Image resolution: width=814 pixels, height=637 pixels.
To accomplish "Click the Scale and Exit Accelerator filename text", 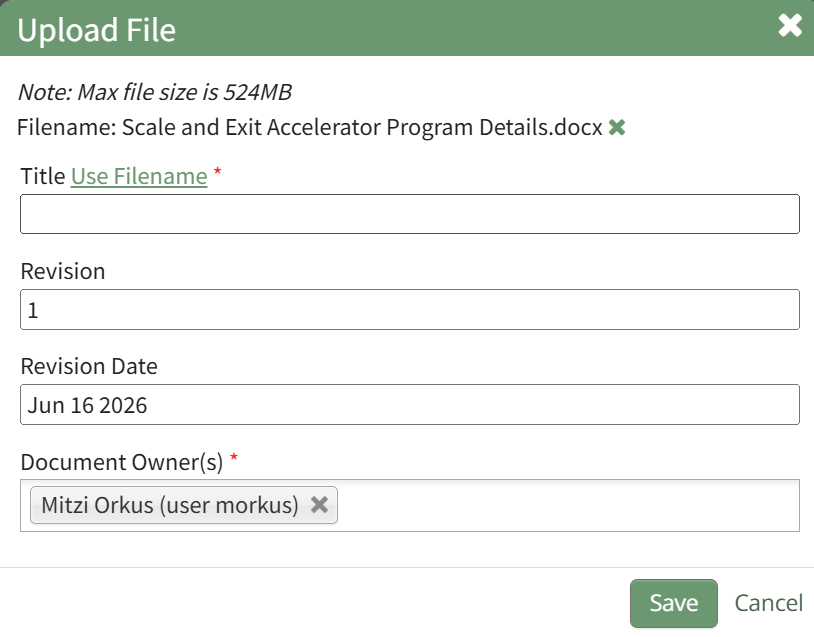I will click(x=362, y=127).
